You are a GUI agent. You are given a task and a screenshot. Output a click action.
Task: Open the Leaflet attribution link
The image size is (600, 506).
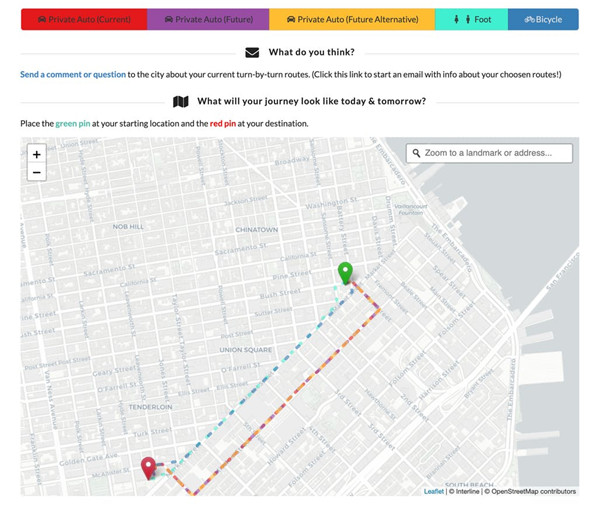tap(434, 491)
